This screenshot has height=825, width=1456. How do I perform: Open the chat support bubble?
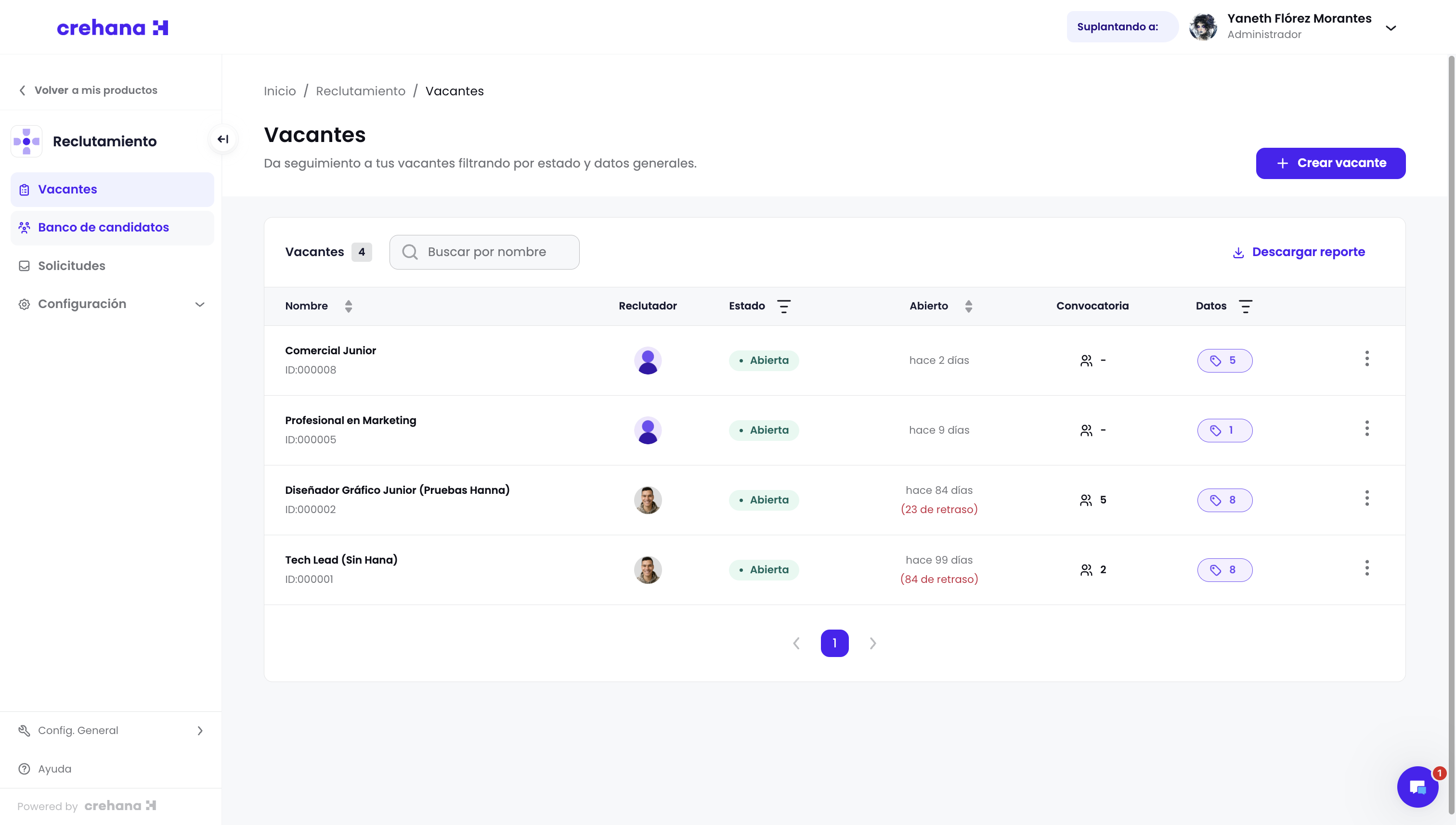[x=1417, y=786]
